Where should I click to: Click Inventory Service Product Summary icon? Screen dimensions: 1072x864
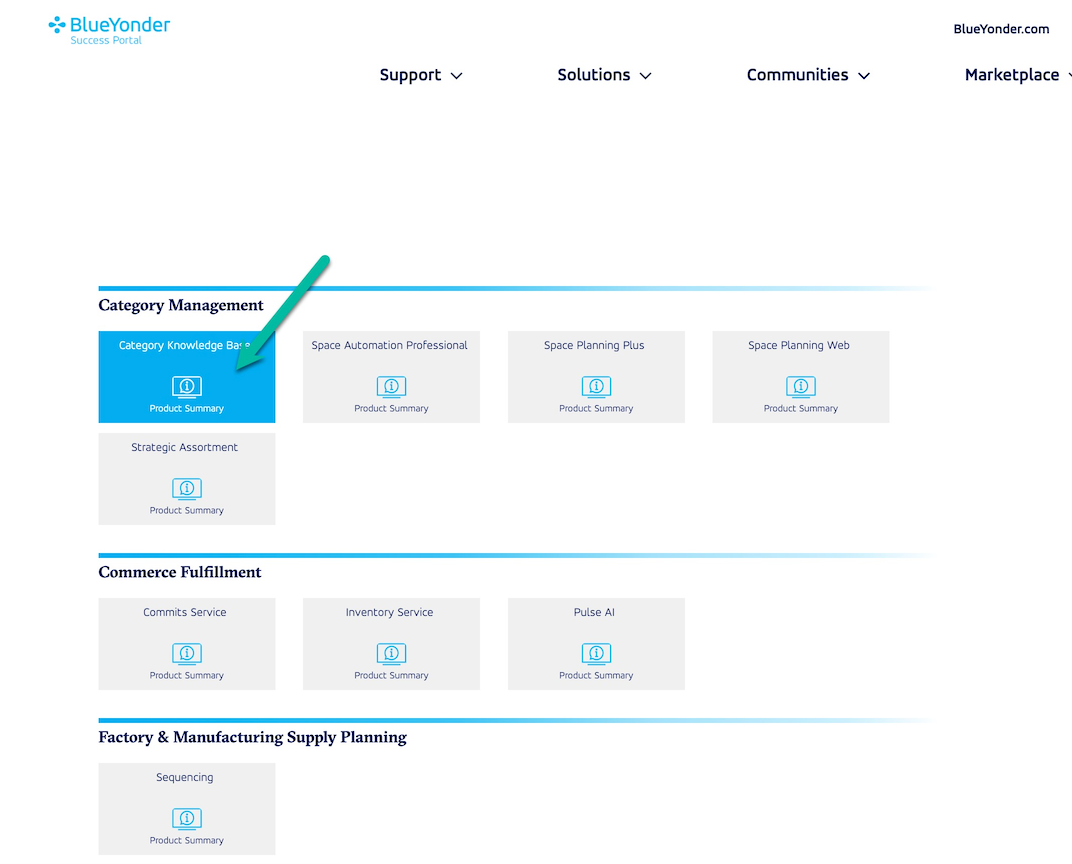tap(391, 654)
